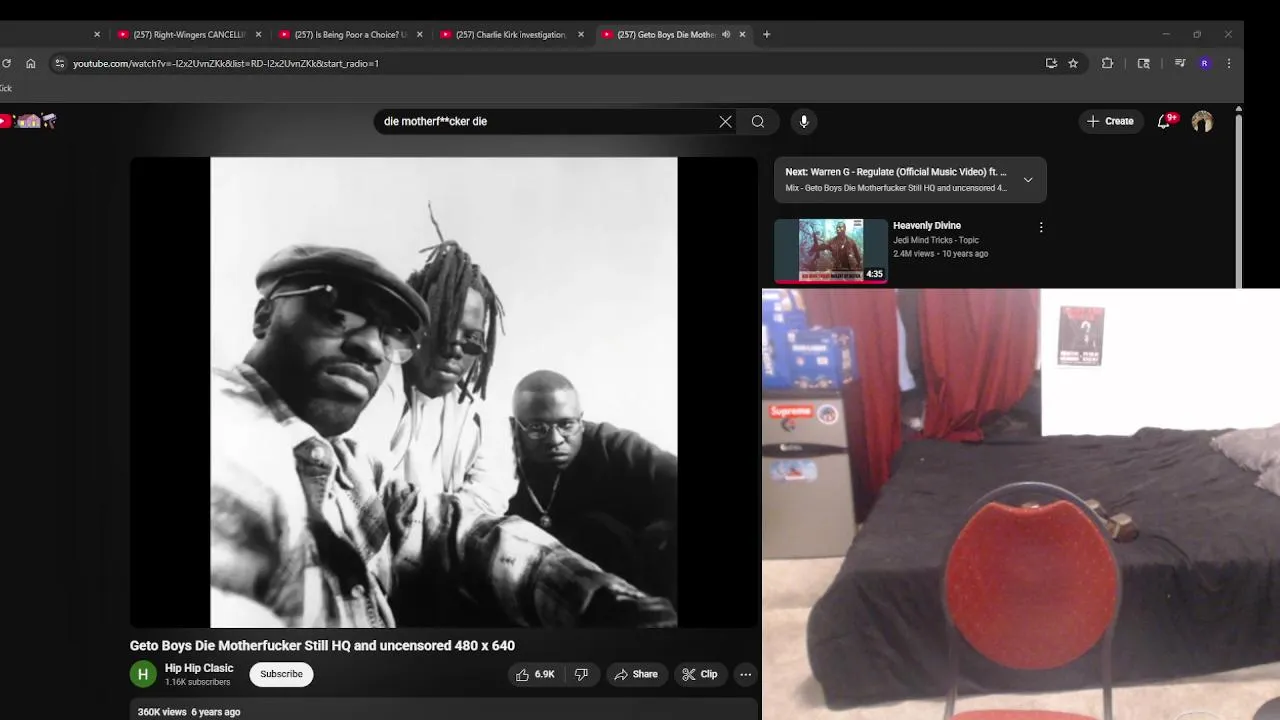Screen dimensions: 1280x720
Task: Close the Charlie Kirk investigation tab
Action: [581, 34]
